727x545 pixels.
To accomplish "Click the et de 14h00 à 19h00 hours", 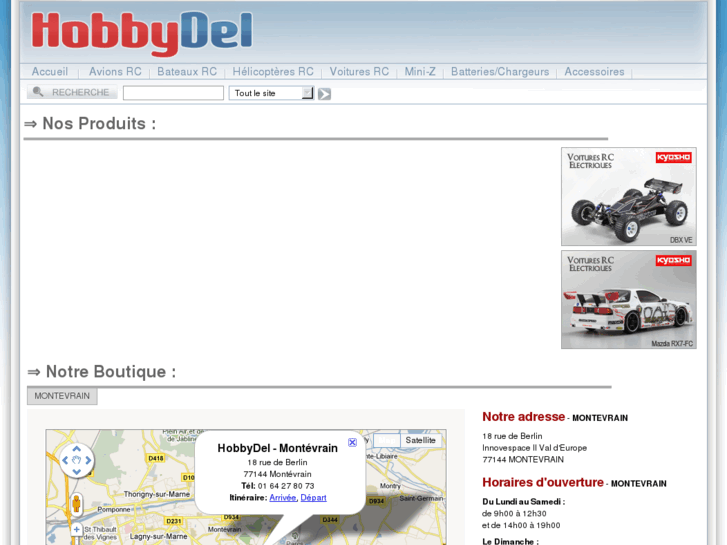I will pos(521,526).
